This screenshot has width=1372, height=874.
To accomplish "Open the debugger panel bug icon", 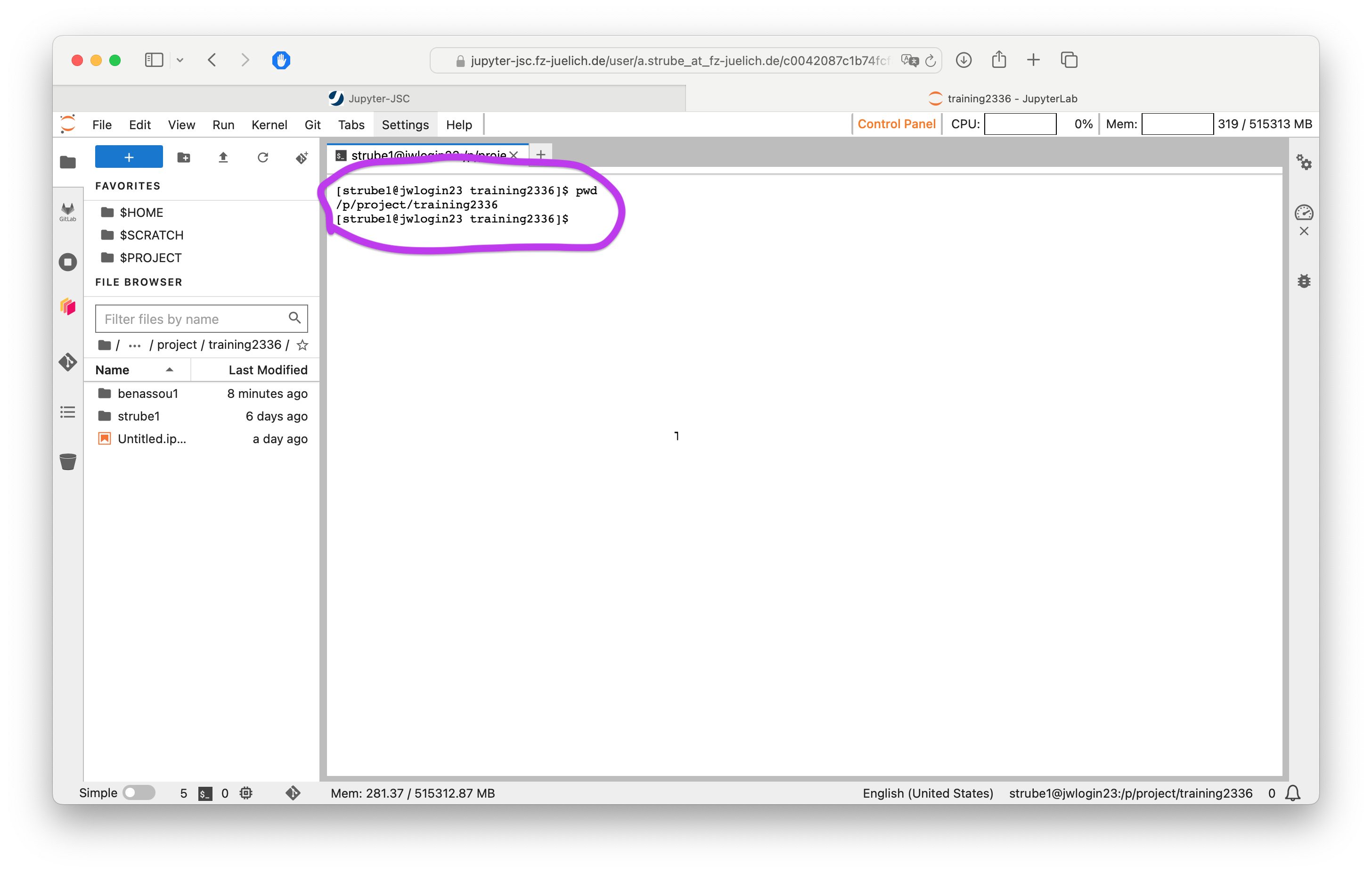I will click(1304, 281).
